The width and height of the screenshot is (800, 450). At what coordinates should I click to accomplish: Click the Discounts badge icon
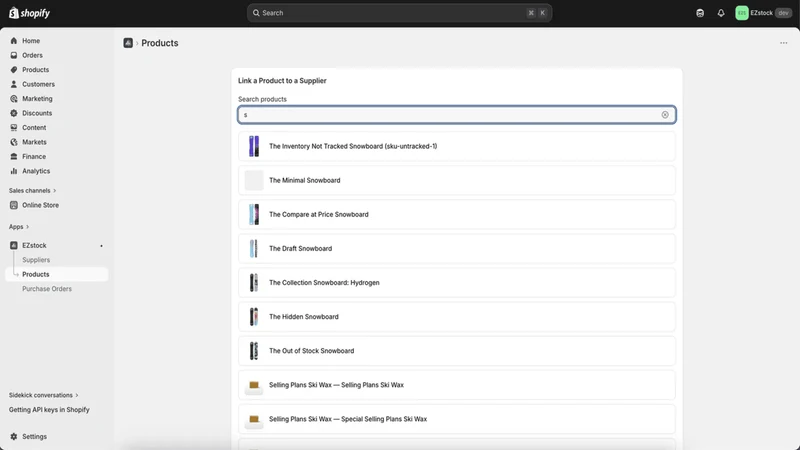(x=14, y=113)
